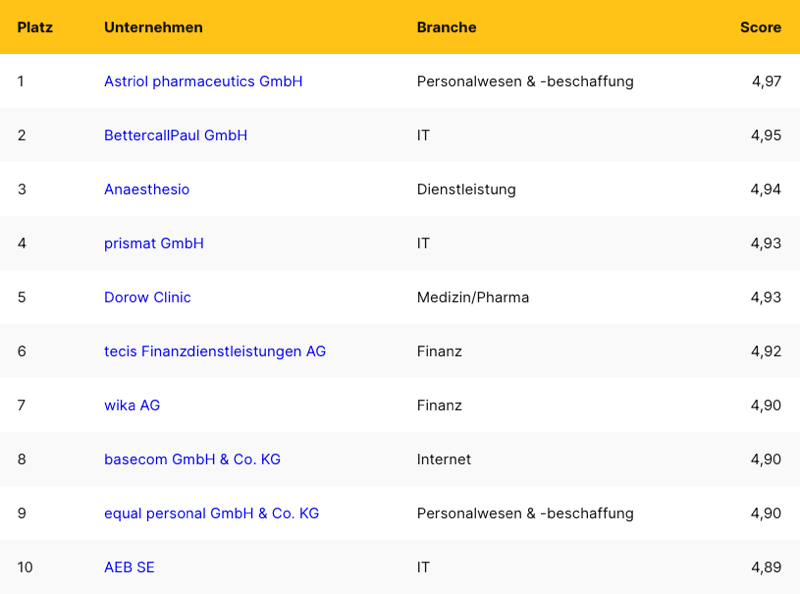Click the Platz column header
The width and height of the screenshot is (800, 594).
[35, 27]
